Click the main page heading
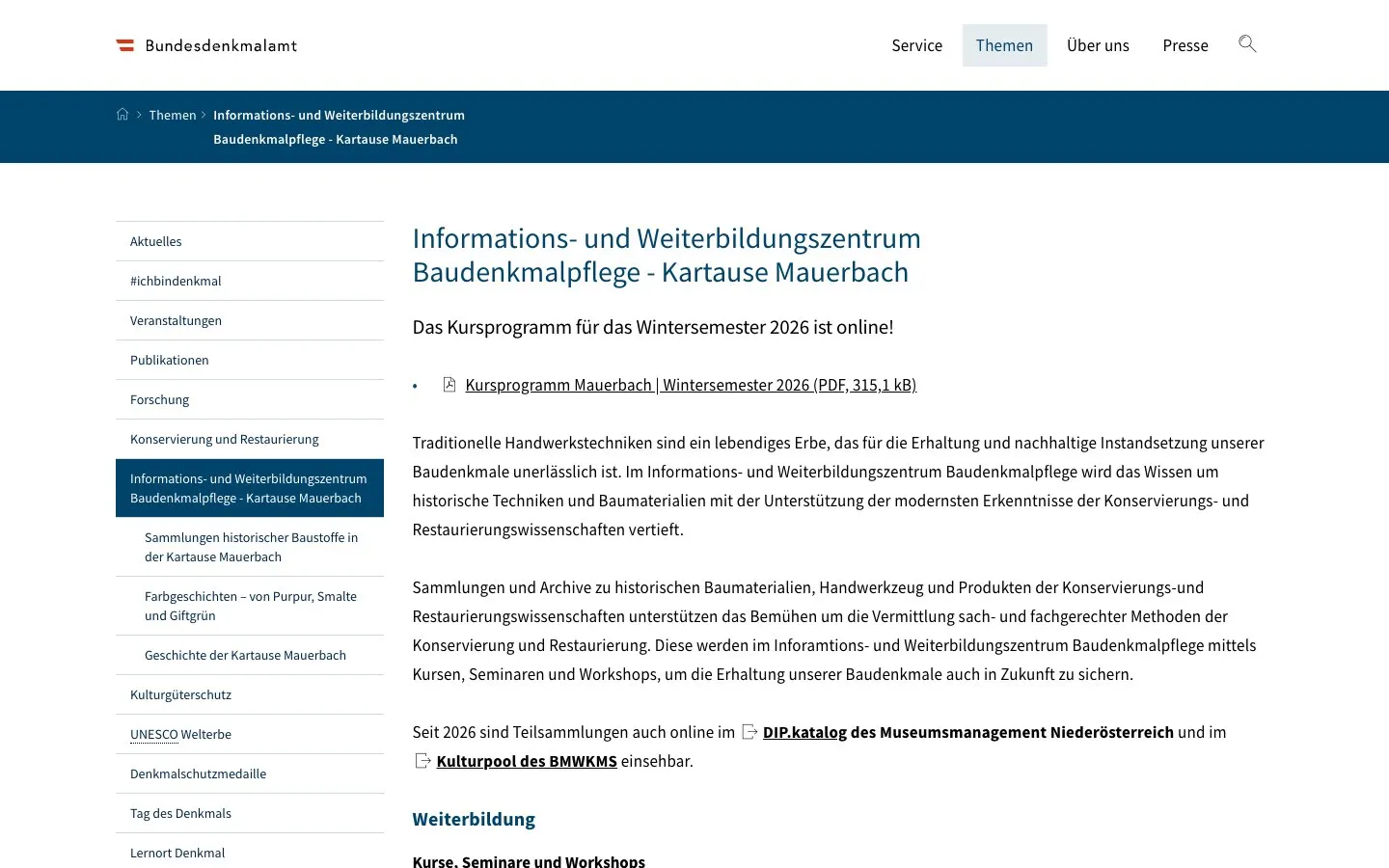This screenshot has width=1389, height=868. coord(667,255)
